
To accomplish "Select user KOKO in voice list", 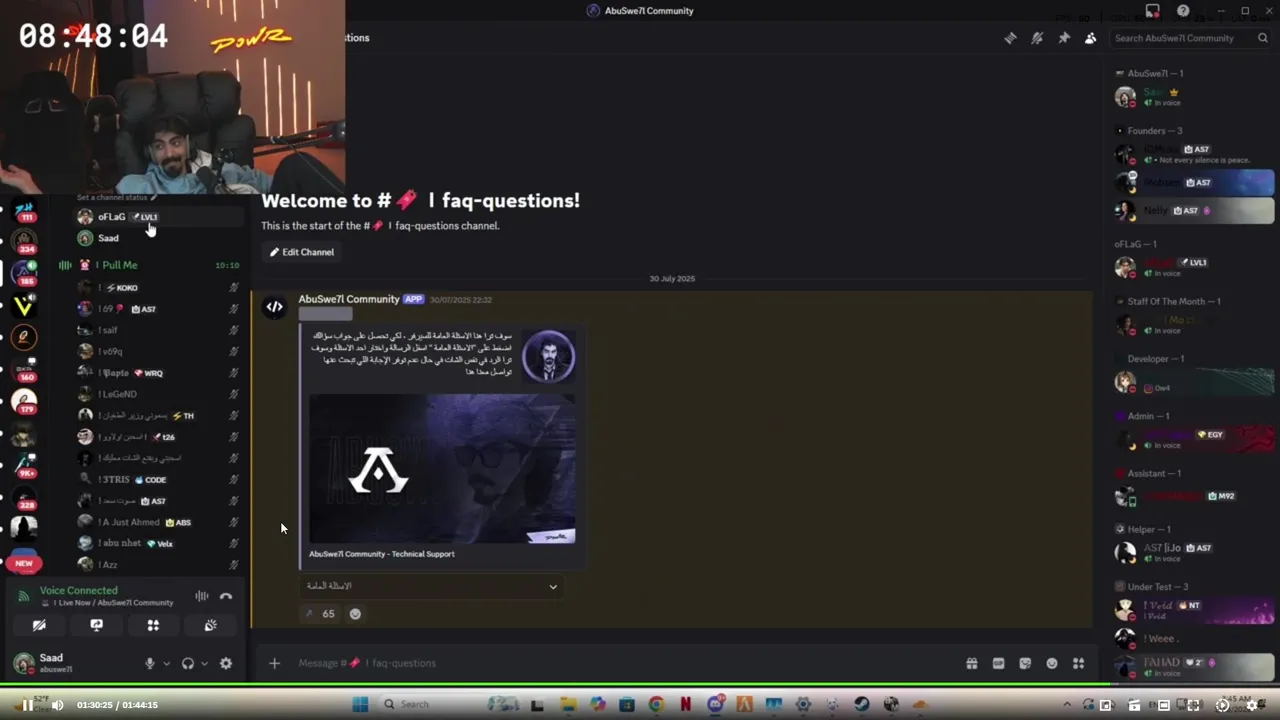I will 160,287.
